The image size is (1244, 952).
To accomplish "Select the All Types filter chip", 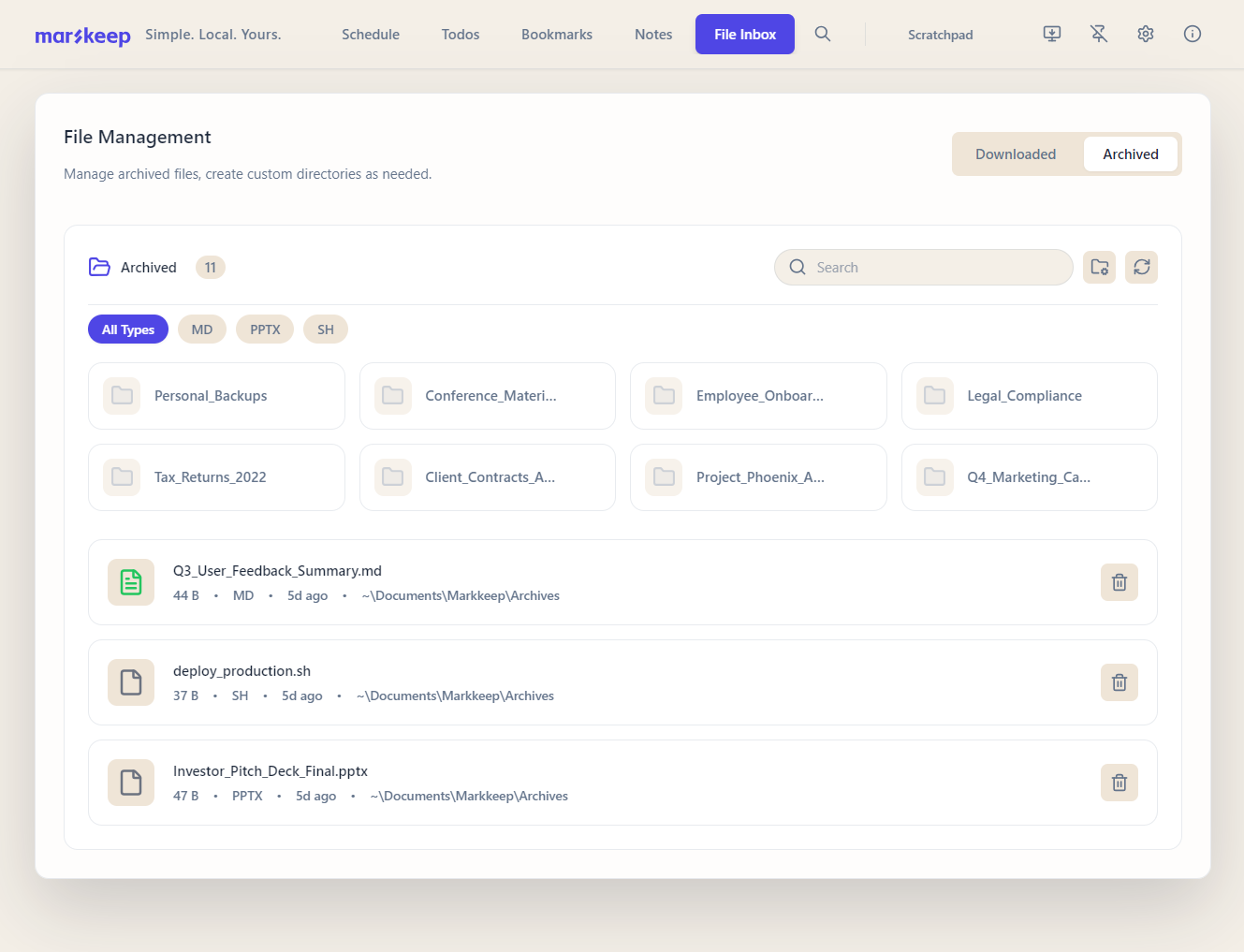I will [128, 330].
